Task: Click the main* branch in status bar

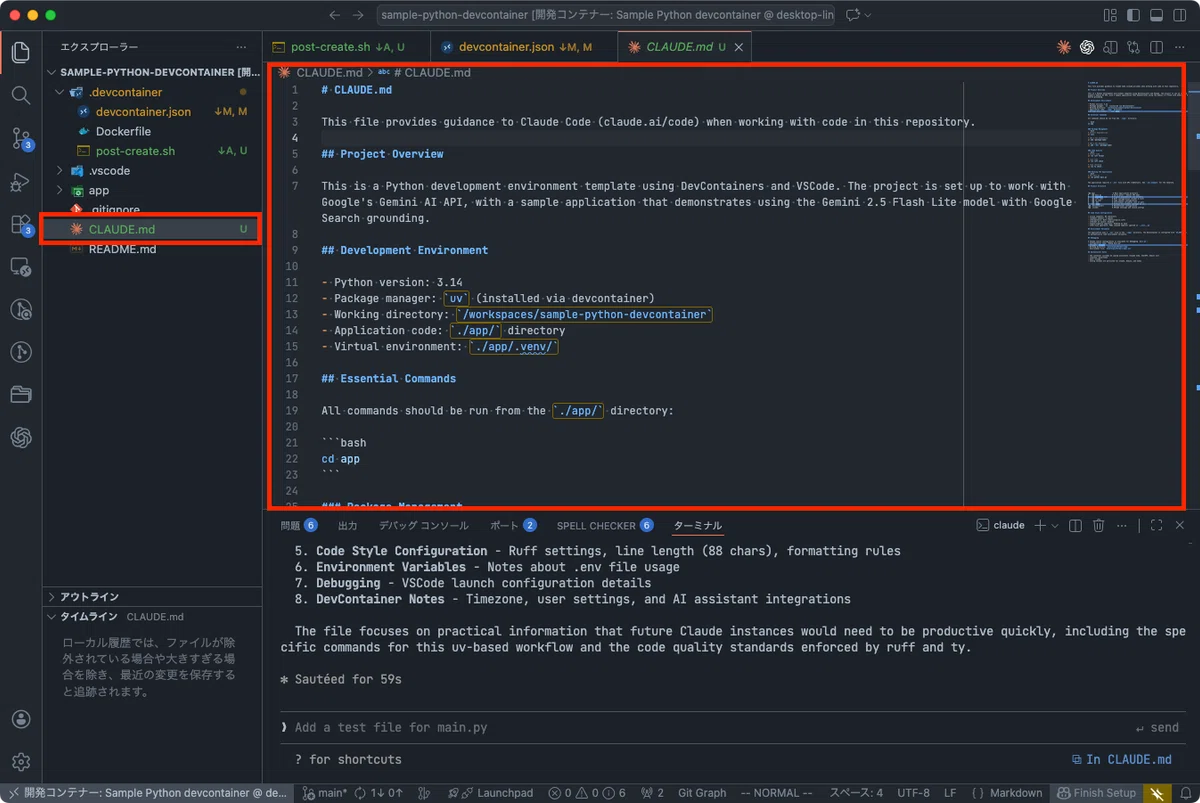Action: coord(325,793)
